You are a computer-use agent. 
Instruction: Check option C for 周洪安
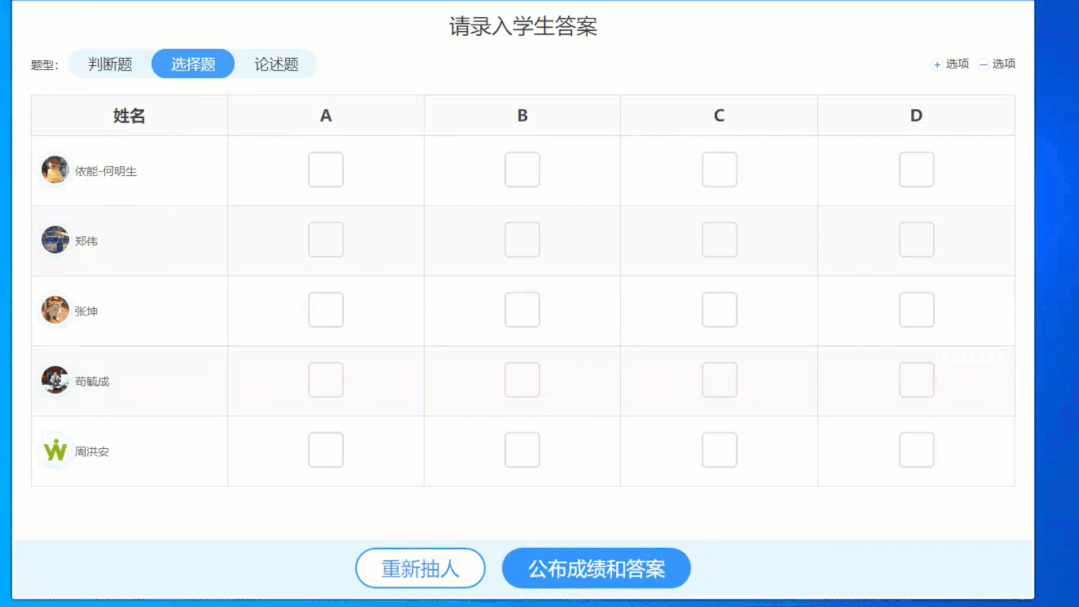coord(719,450)
